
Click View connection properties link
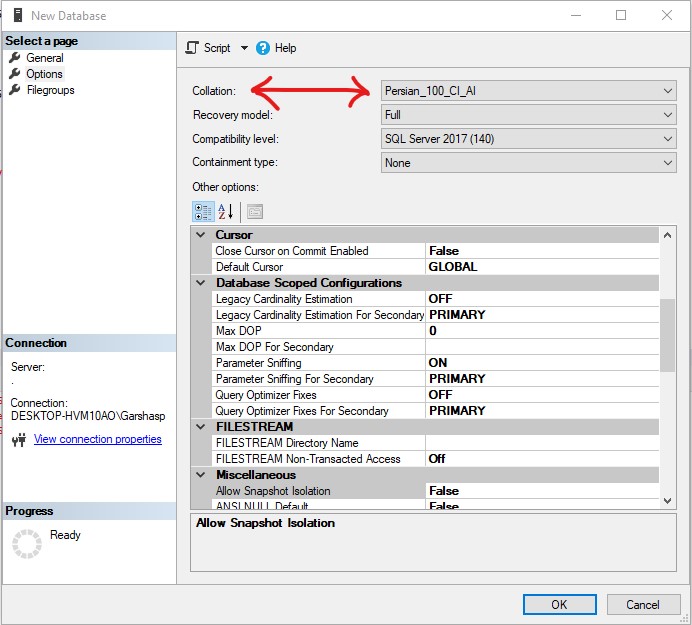[x=97, y=439]
